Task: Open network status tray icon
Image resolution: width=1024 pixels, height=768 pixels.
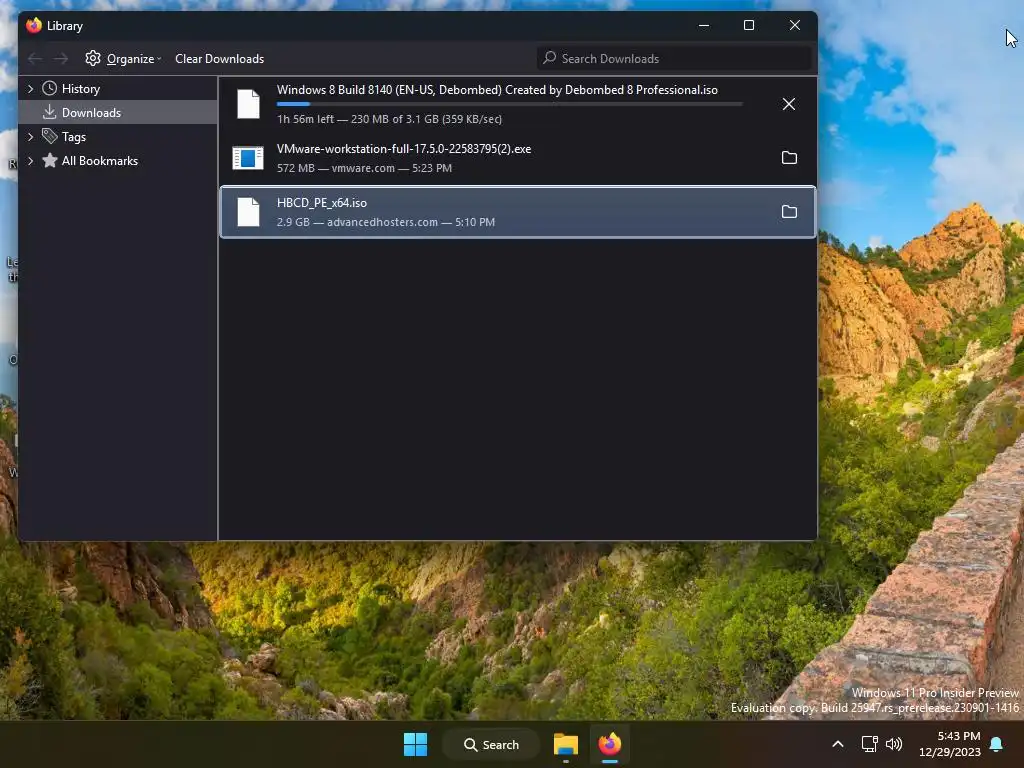Action: 870,744
